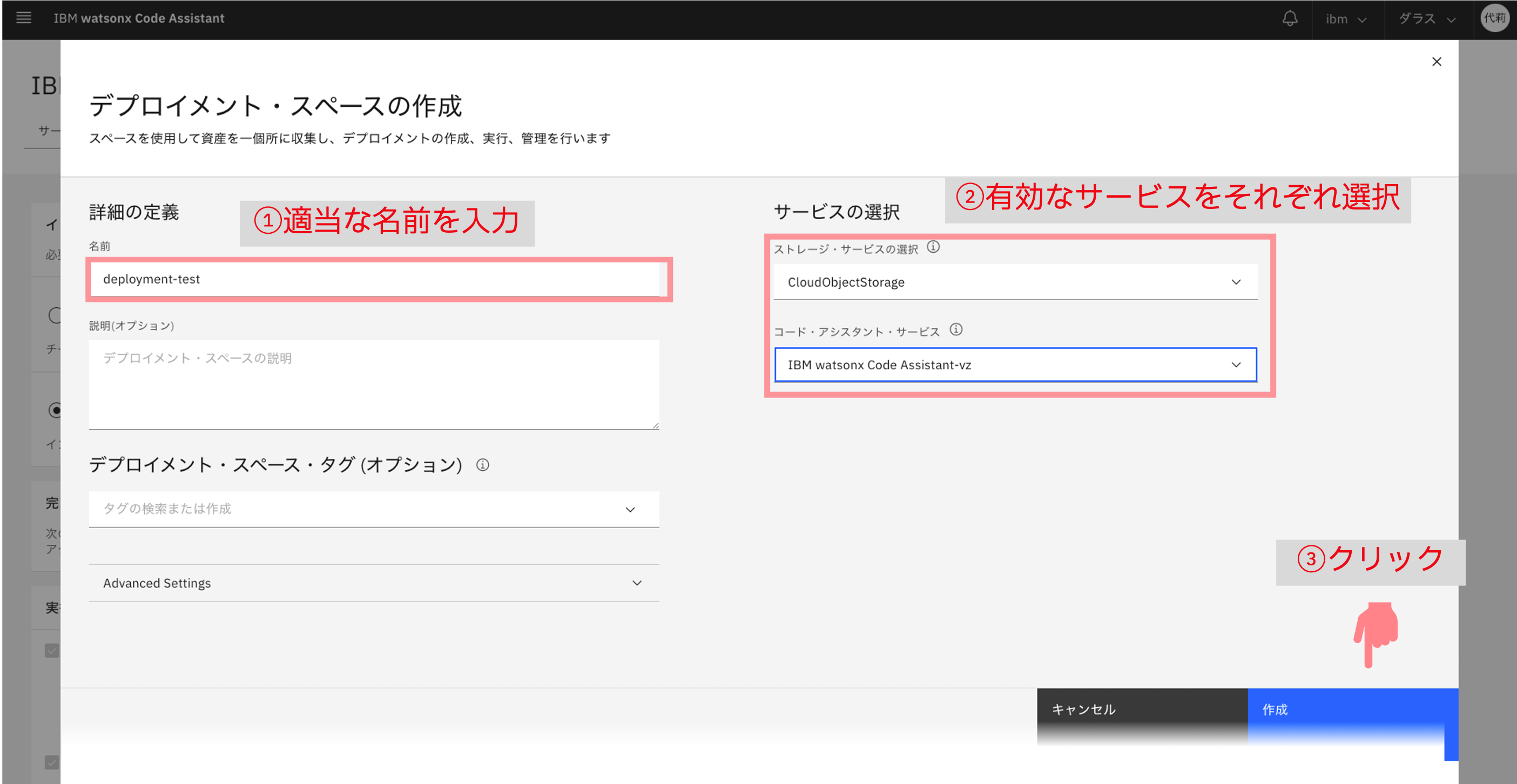
Task: Show the code assistant service info tooltip
Action: (956, 330)
